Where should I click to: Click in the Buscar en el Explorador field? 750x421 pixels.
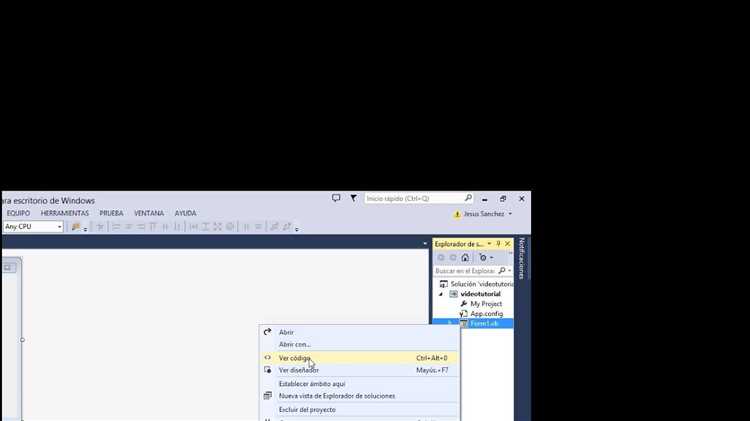pyautogui.click(x=465, y=271)
